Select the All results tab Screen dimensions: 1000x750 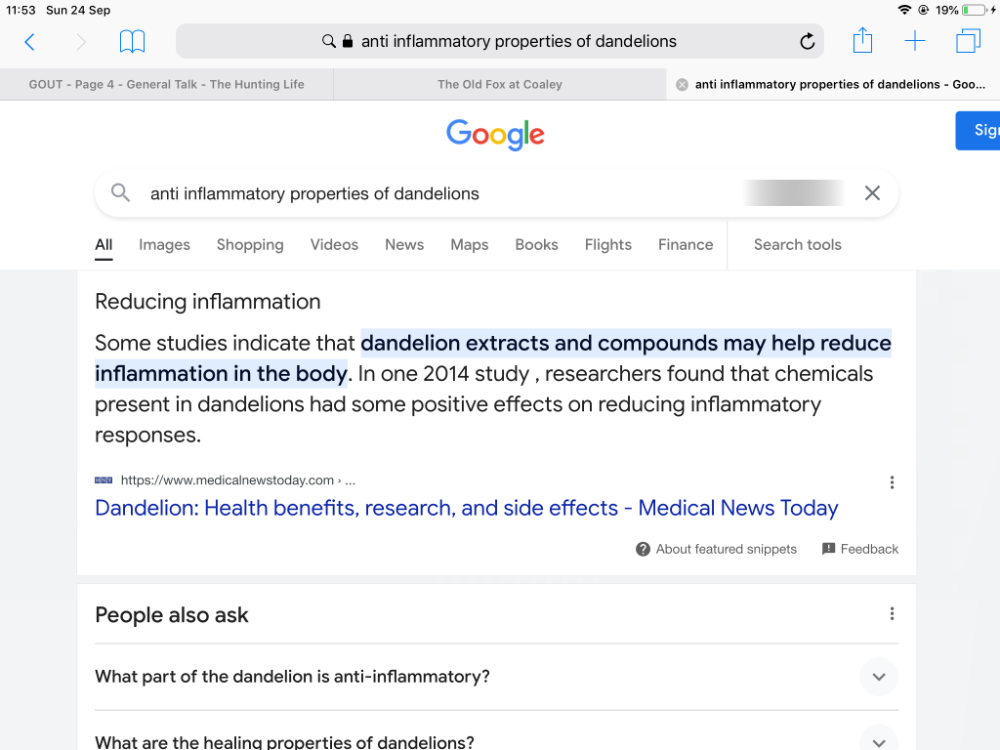click(103, 245)
